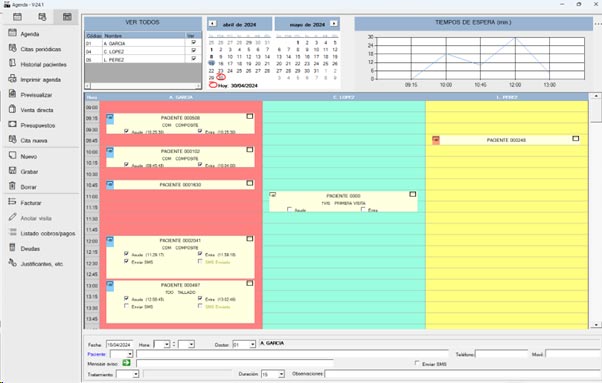Click the green Mensaje aviso arrow icon
The height and width of the screenshot is (383, 602).
click(x=126, y=363)
